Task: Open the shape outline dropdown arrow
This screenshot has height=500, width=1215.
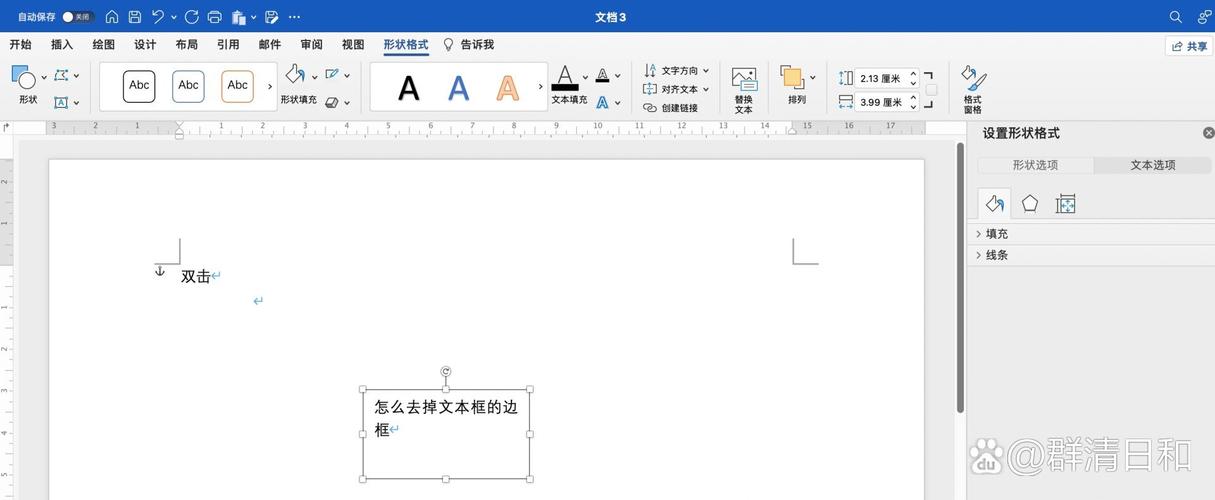Action: point(347,76)
